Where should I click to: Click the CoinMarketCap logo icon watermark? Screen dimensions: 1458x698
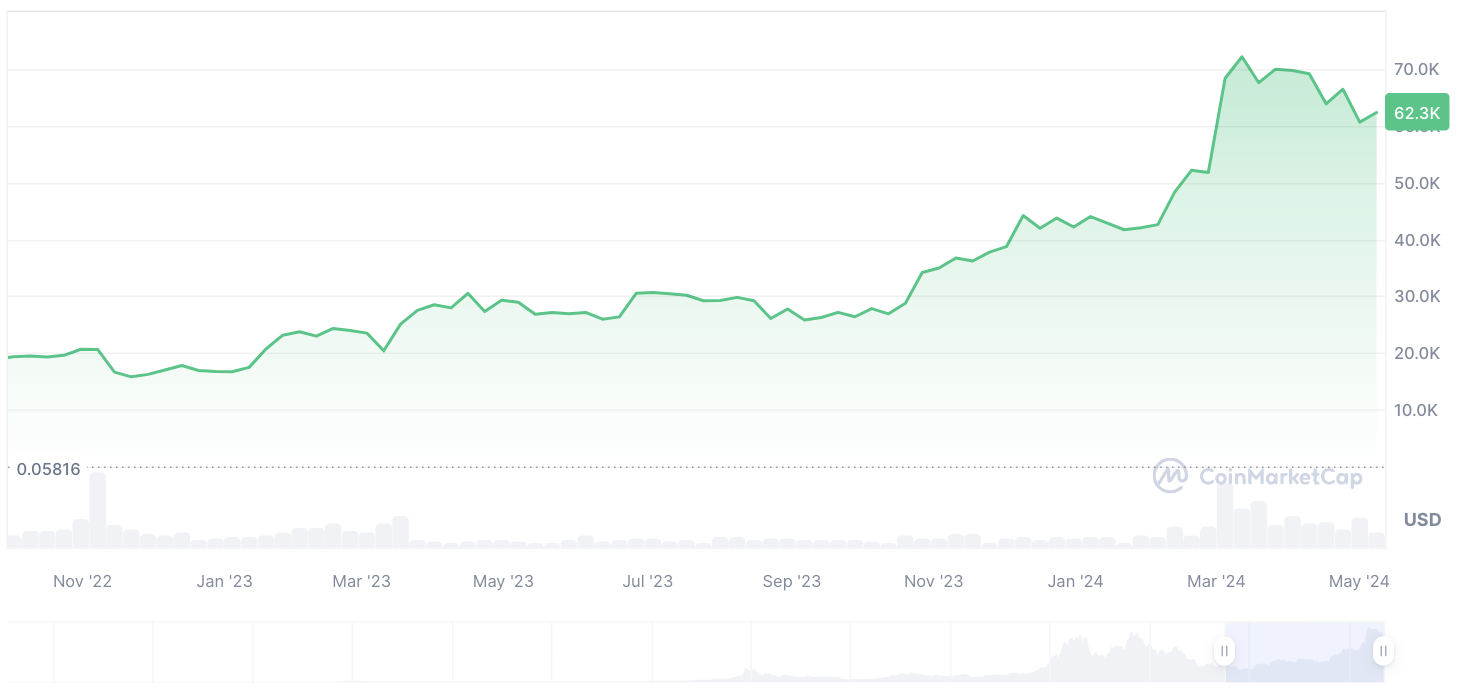pyautogui.click(x=1170, y=476)
